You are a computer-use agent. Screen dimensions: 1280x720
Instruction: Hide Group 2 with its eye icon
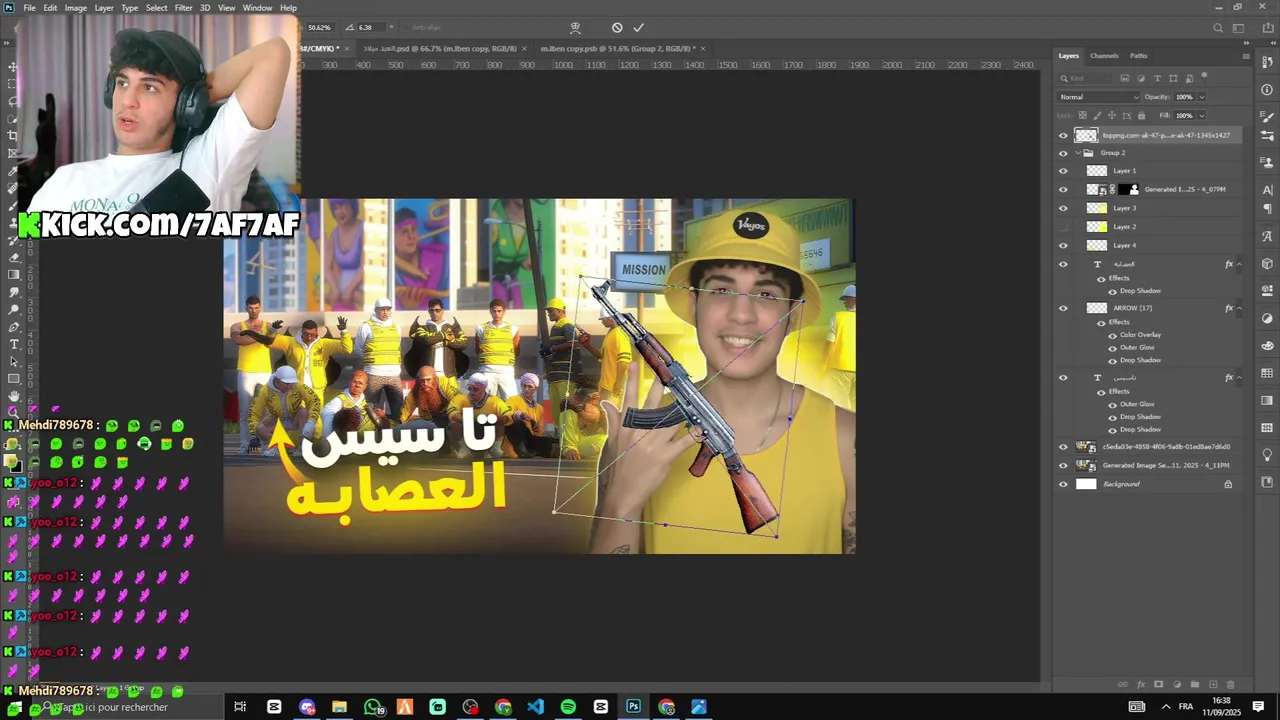click(x=1063, y=153)
